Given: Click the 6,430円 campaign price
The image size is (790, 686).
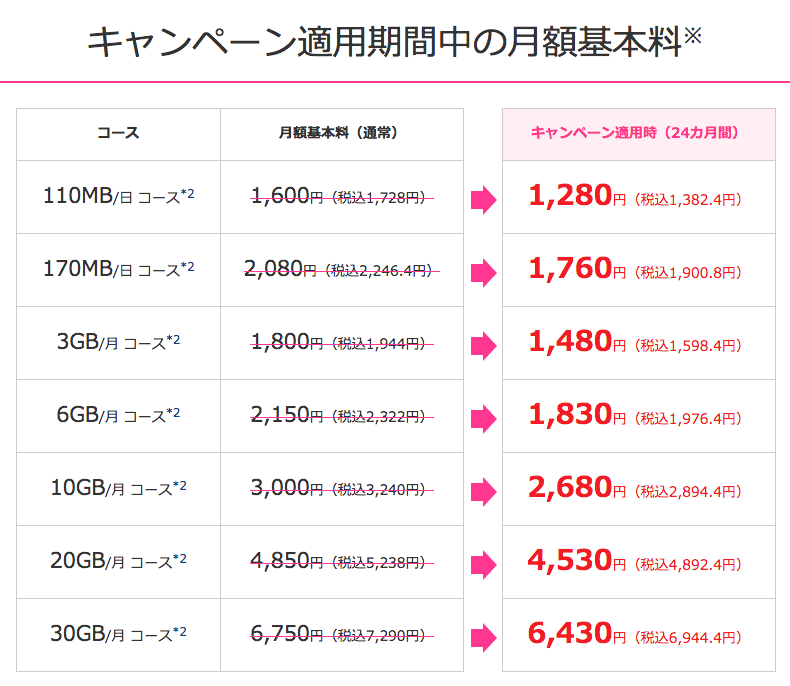Looking at the screenshot, I should [x=577, y=634].
